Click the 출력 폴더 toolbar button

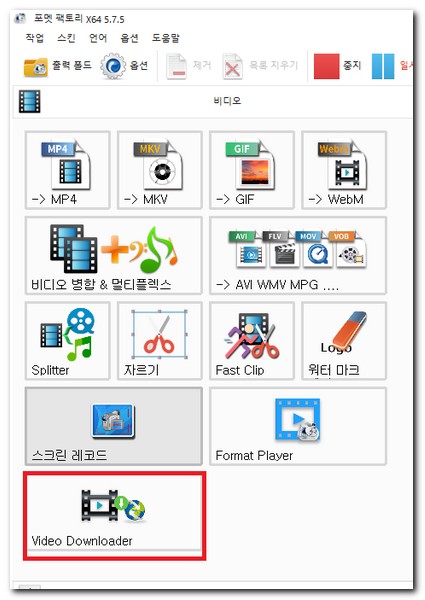(x=58, y=66)
